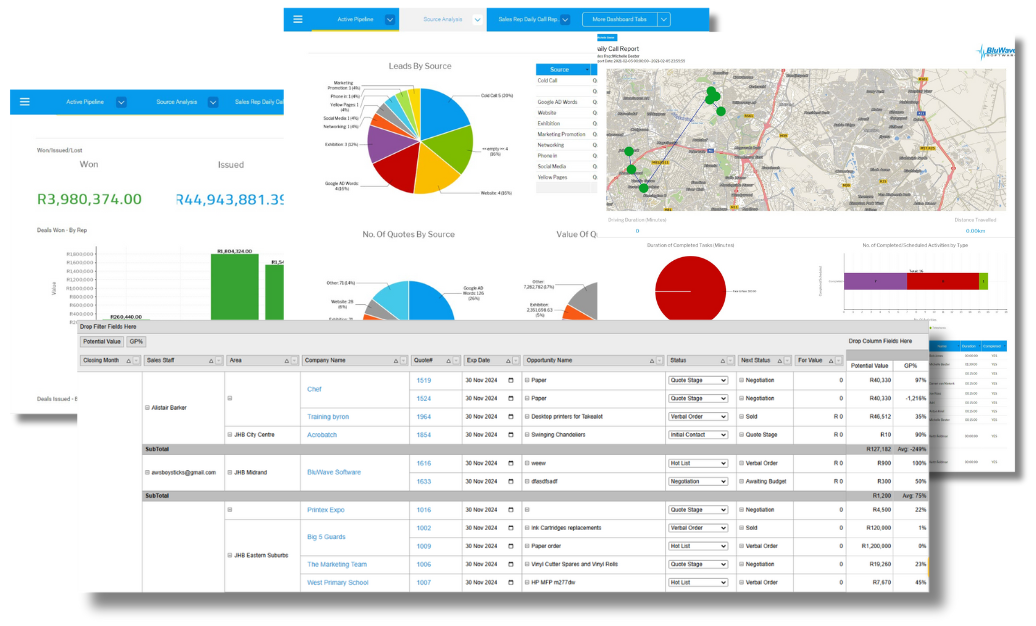1036x626 pixels.
Task: Check the checkbox beside Alistair Barker
Action: 147,408
